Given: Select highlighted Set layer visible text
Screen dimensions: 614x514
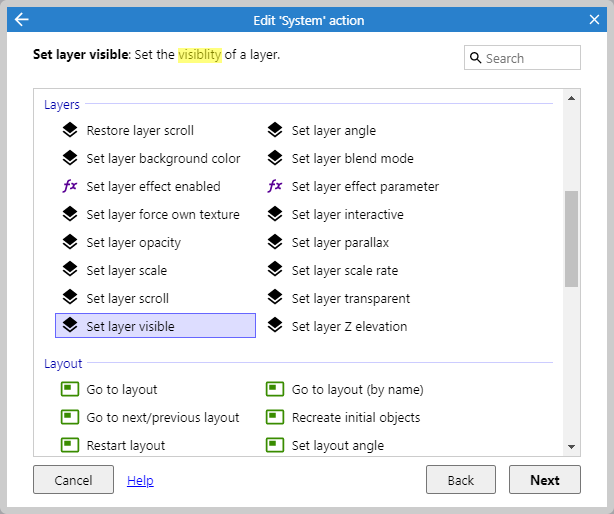Looking at the screenshot, I should coord(130,326).
